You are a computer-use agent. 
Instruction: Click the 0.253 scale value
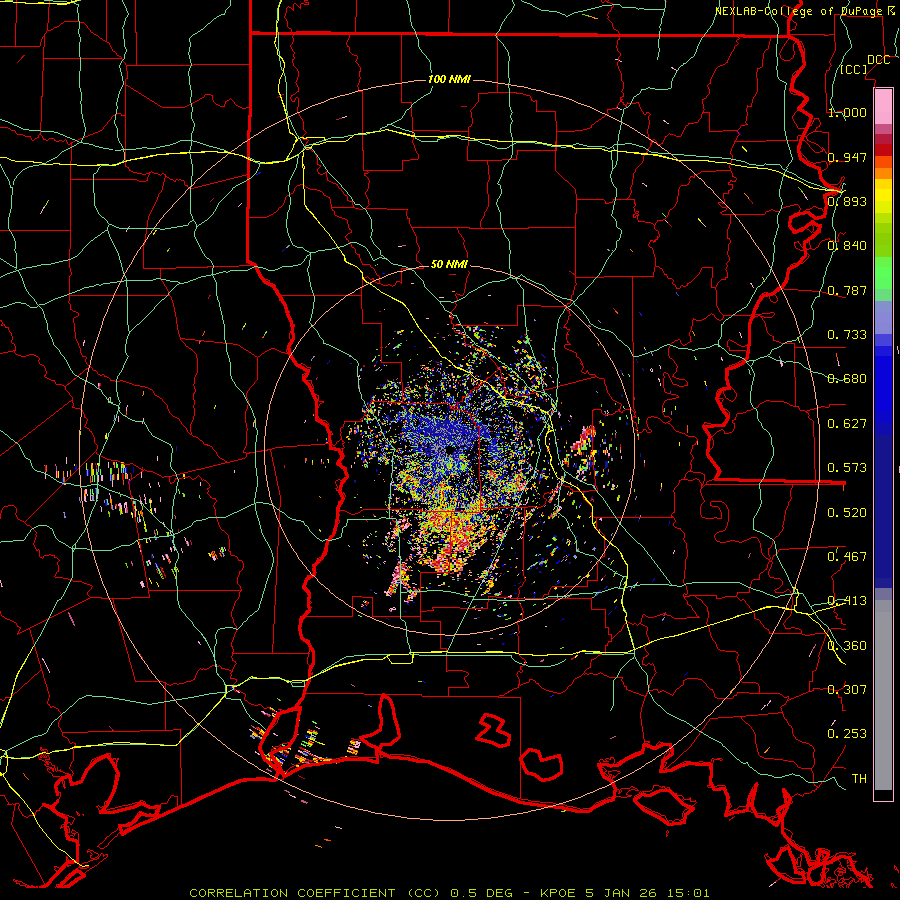point(847,734)
